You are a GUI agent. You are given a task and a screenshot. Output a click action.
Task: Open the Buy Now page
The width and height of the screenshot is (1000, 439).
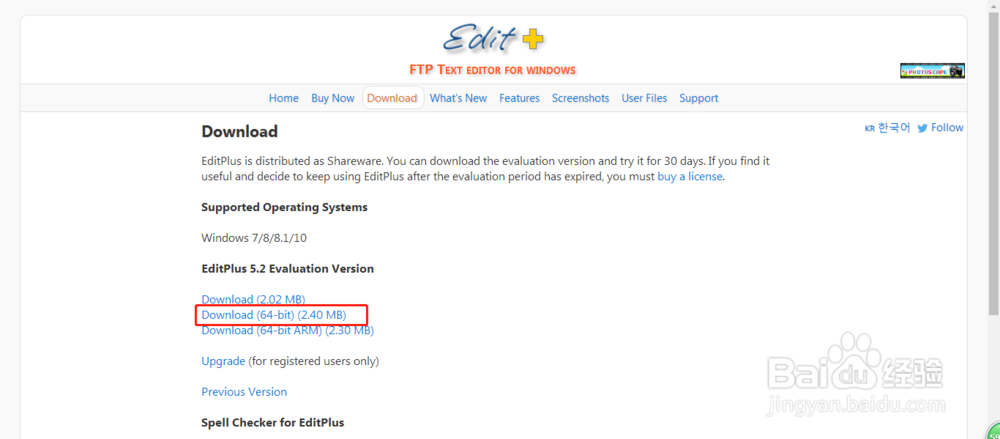pyautogui.click(x=332, y=98)
